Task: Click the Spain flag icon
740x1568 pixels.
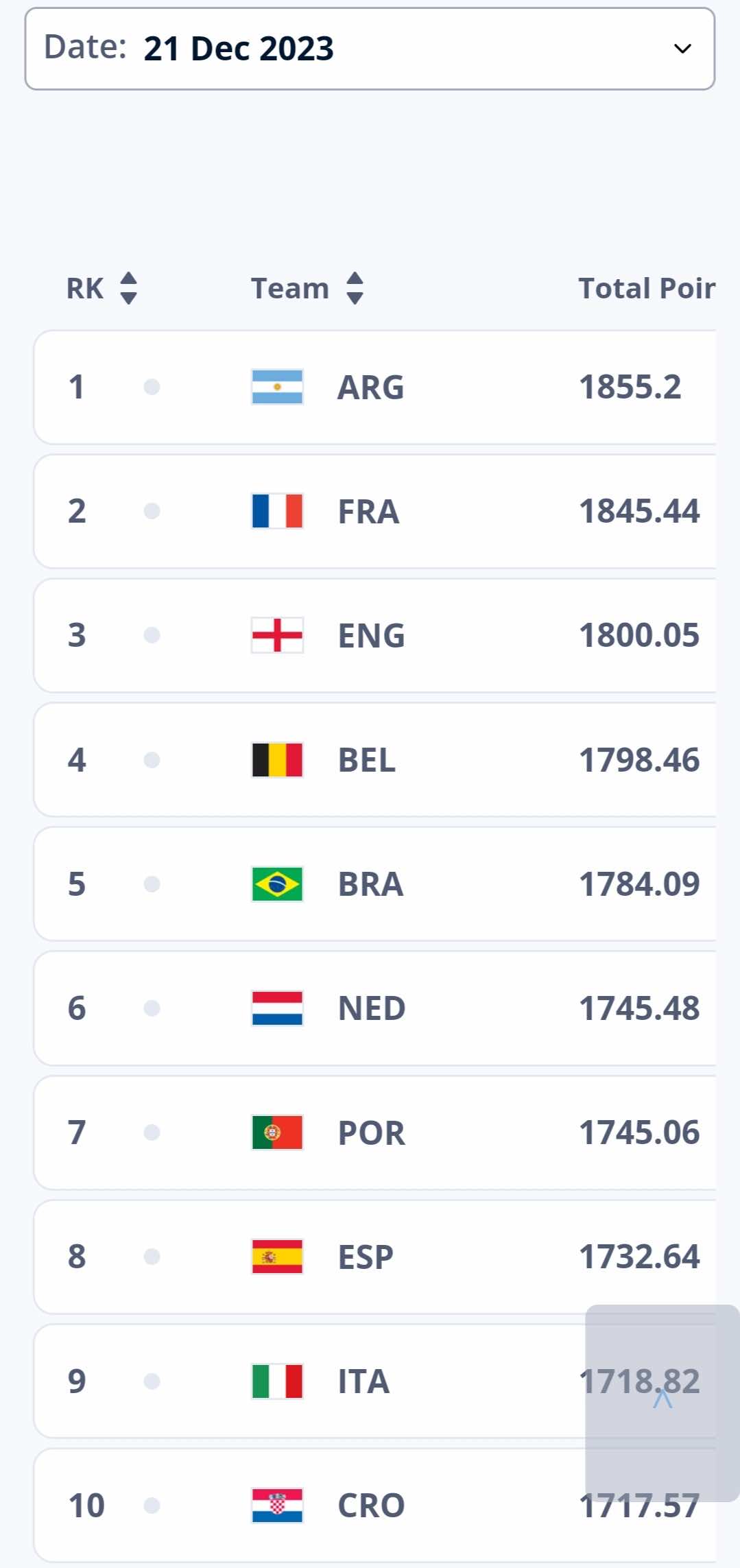Action: click(x=277, y=1257)
